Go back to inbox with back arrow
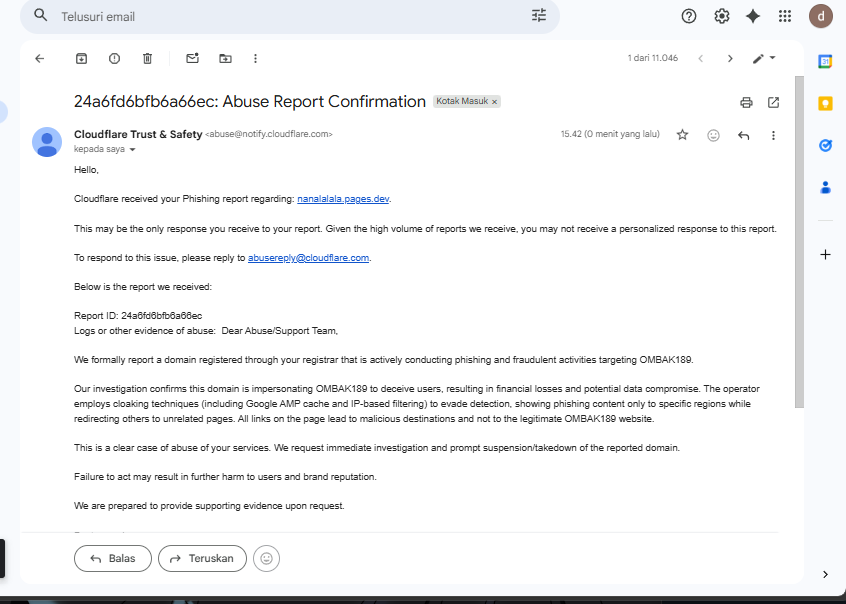The width and height of the screenshot is (846, 604). click(39, 58)
